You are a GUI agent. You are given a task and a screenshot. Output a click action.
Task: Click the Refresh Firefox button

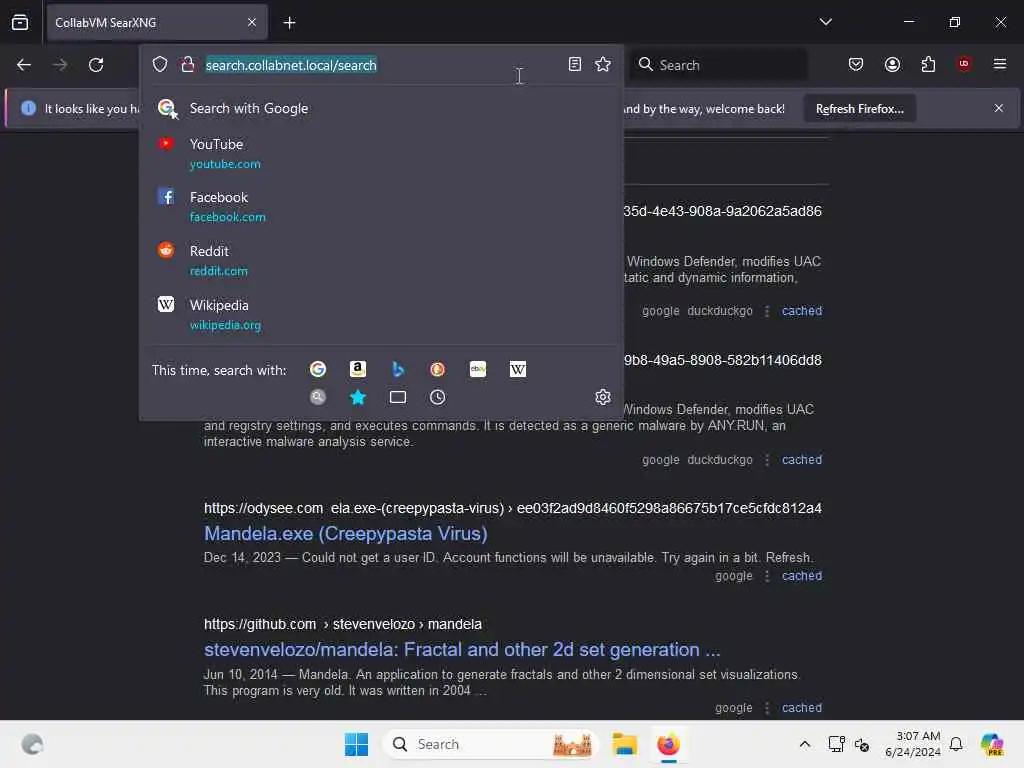click(x=859, y=108)
